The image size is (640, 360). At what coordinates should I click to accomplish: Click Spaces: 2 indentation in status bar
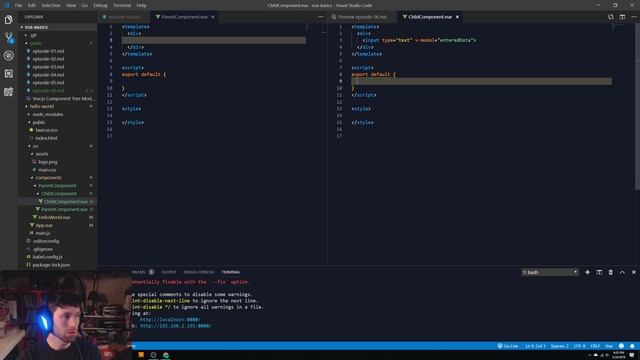tap(559, 346)
